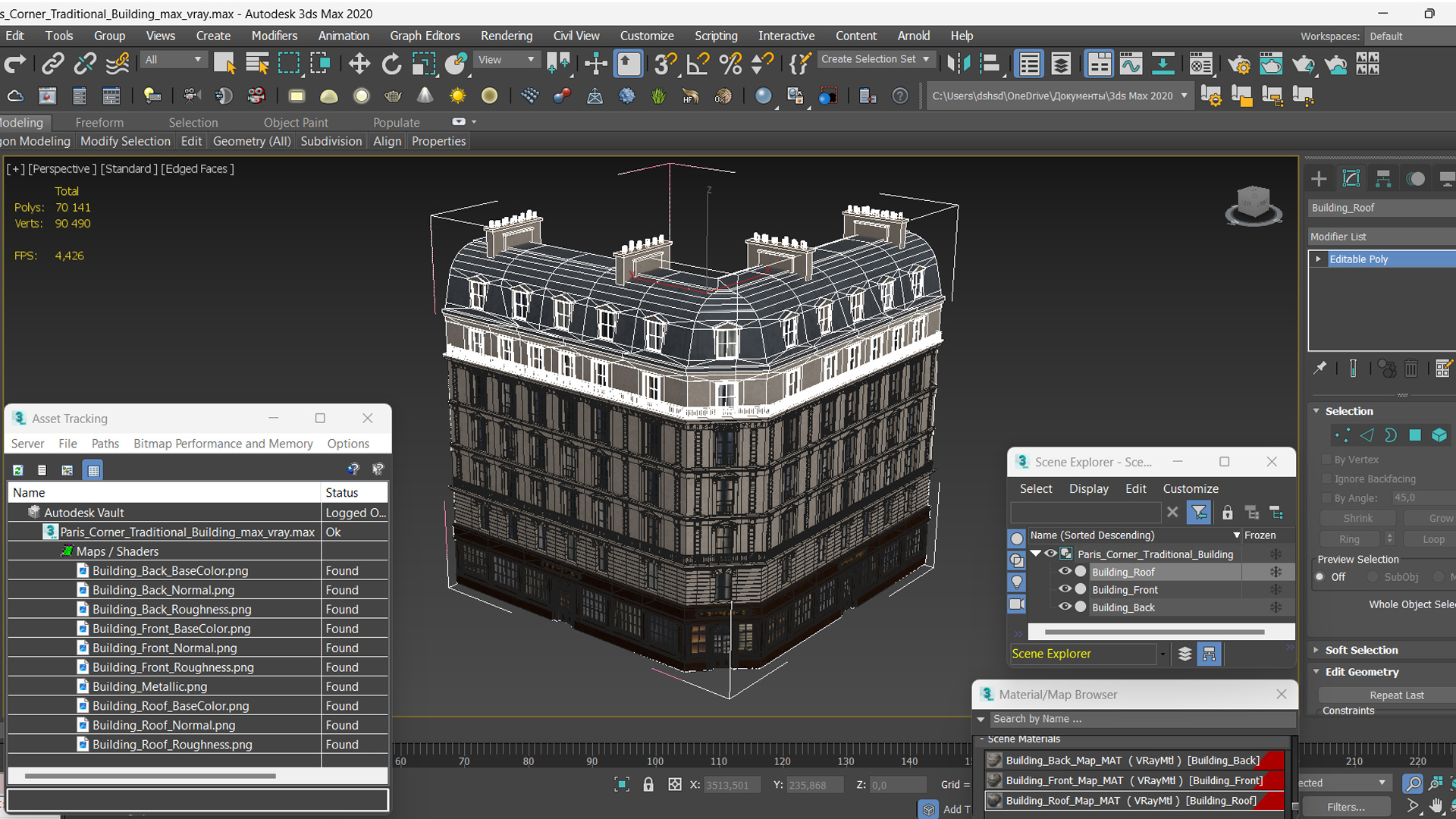This screenshot has height=819, width=1456.
Task: Open the All selection filter dropdown
Action: pyautogui.click(x=174, y=60)
